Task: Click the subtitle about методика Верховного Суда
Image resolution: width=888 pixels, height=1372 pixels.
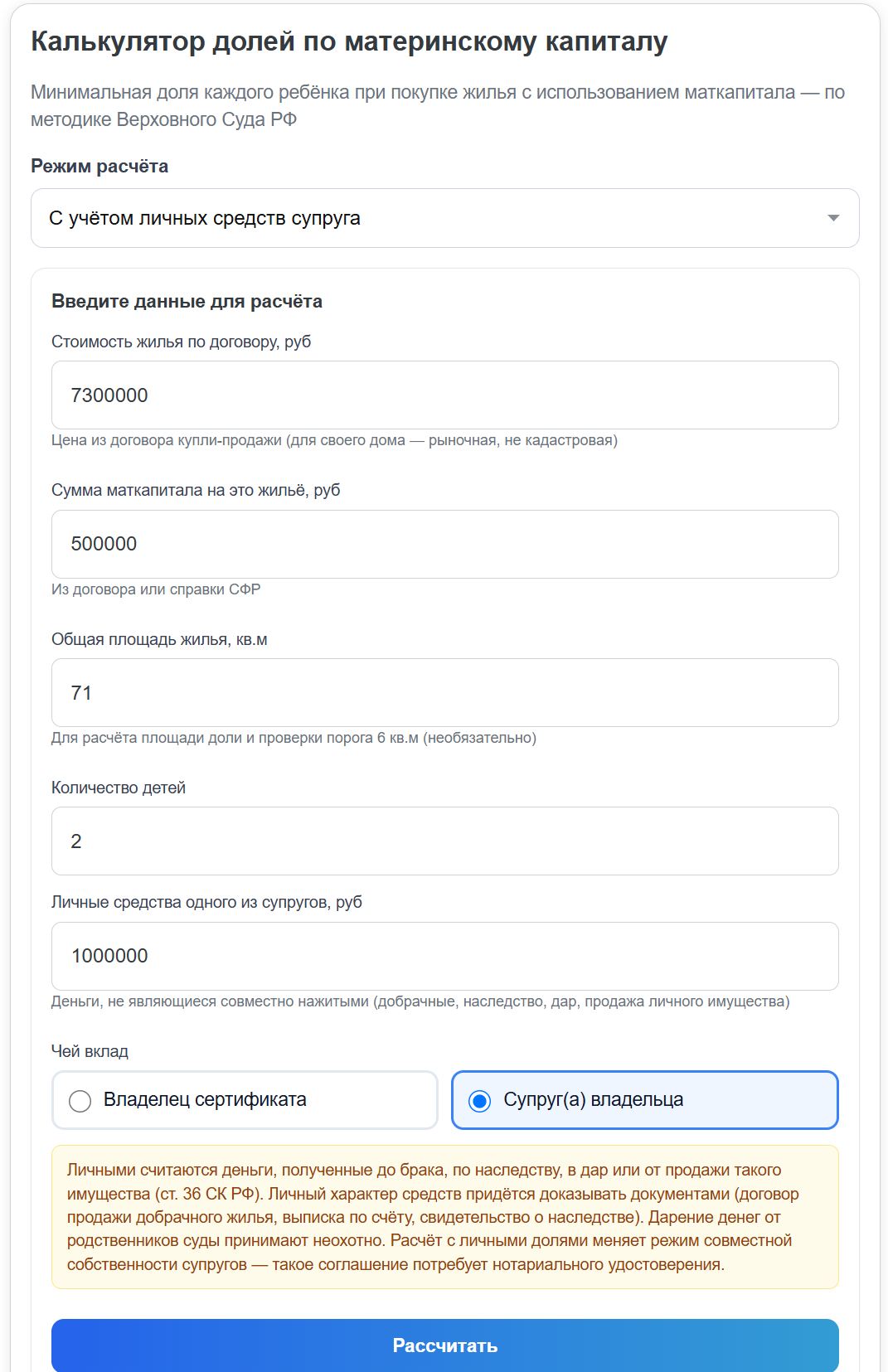Action: pyautogui.click(x=438, y=105)
